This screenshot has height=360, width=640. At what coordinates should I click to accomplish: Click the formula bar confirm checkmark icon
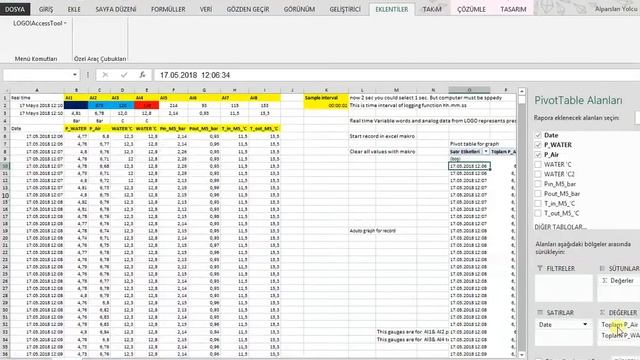click(124, 75)
